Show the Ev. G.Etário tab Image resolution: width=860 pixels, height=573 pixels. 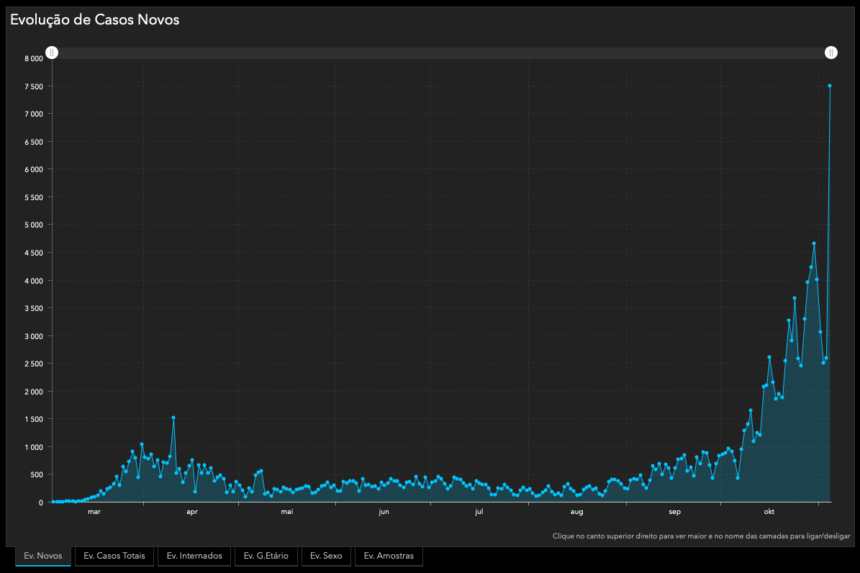[x=266, y=556]
